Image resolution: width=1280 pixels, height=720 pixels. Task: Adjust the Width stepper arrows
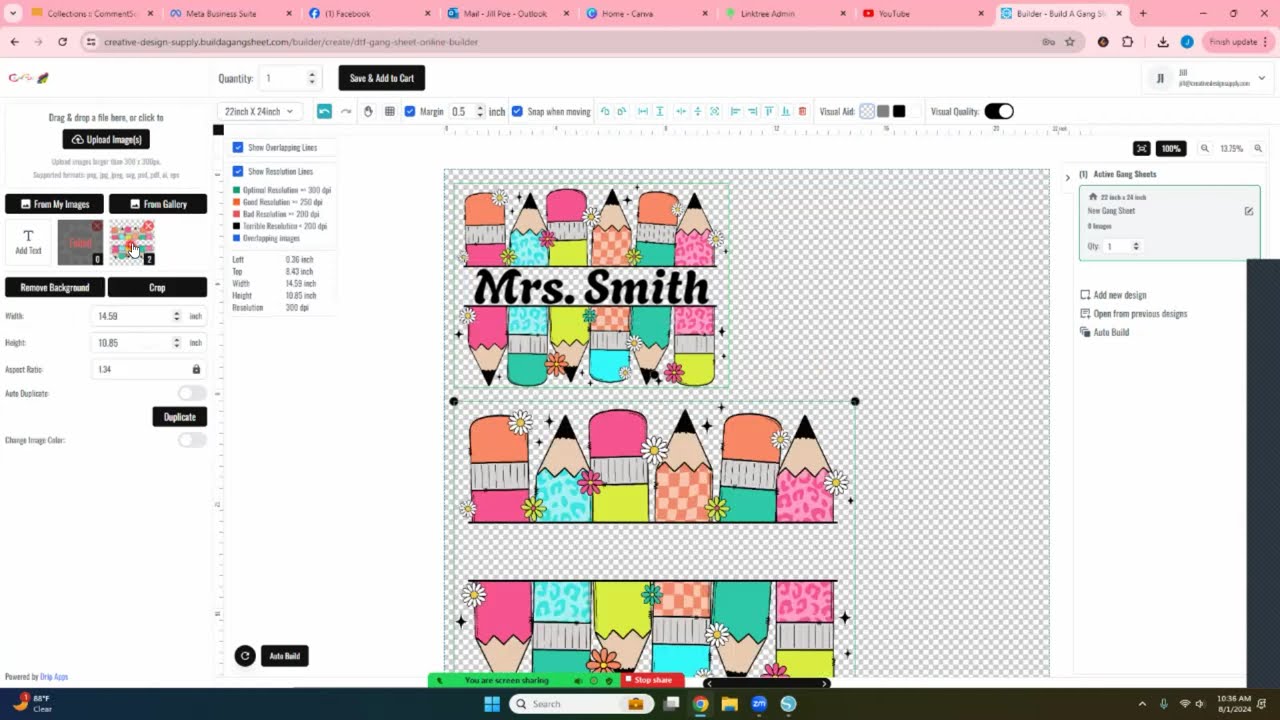[177, 316]
